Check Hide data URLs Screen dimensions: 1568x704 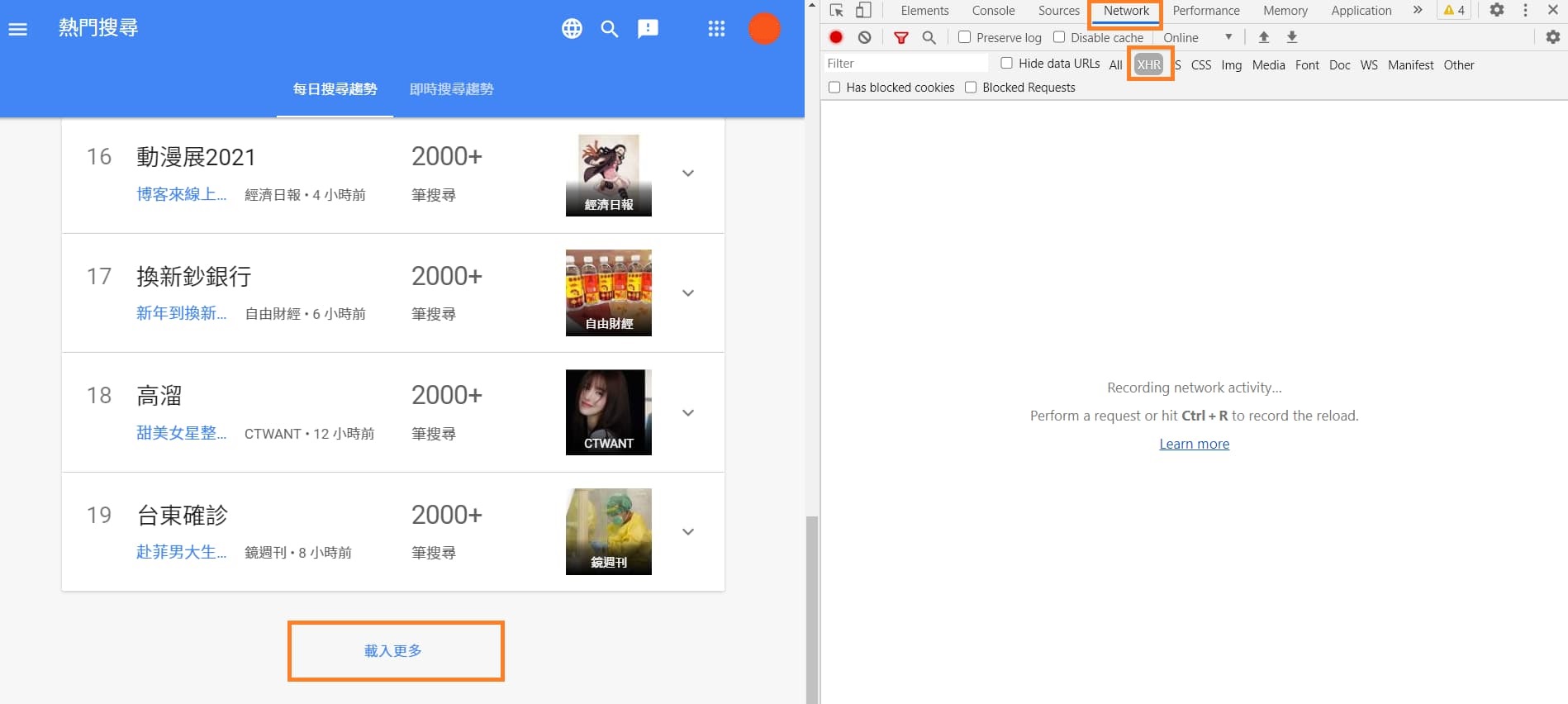point(1006,63)
